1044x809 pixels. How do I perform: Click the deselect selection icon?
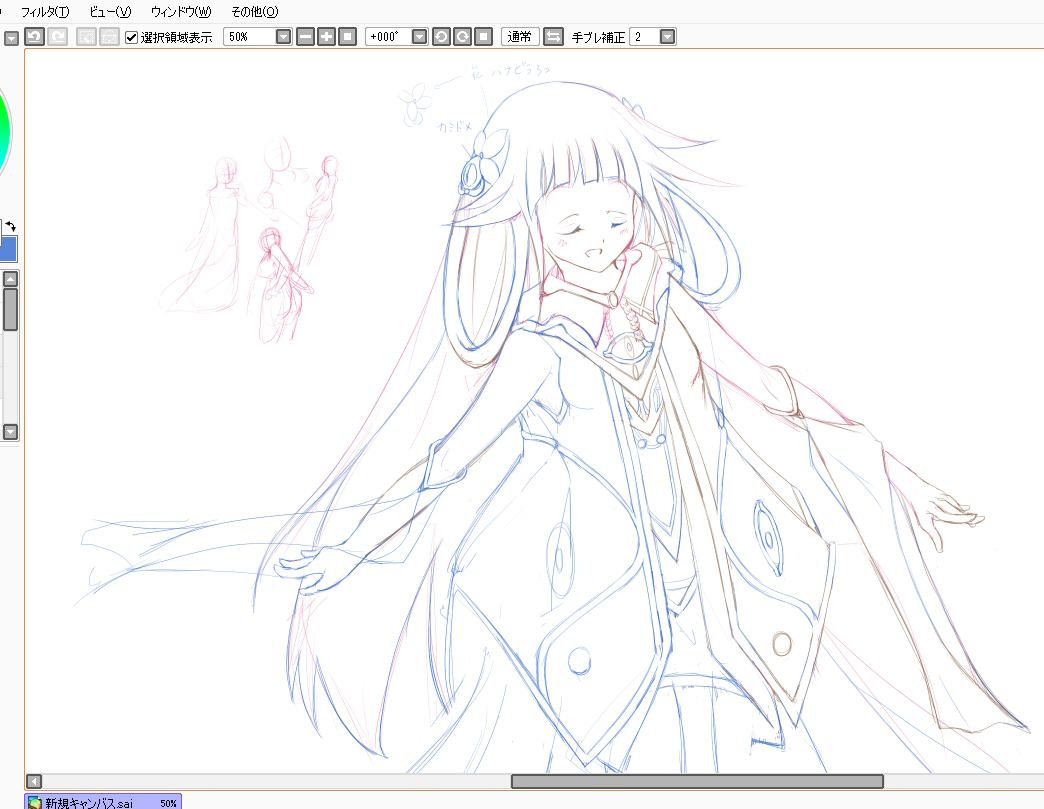87,37
